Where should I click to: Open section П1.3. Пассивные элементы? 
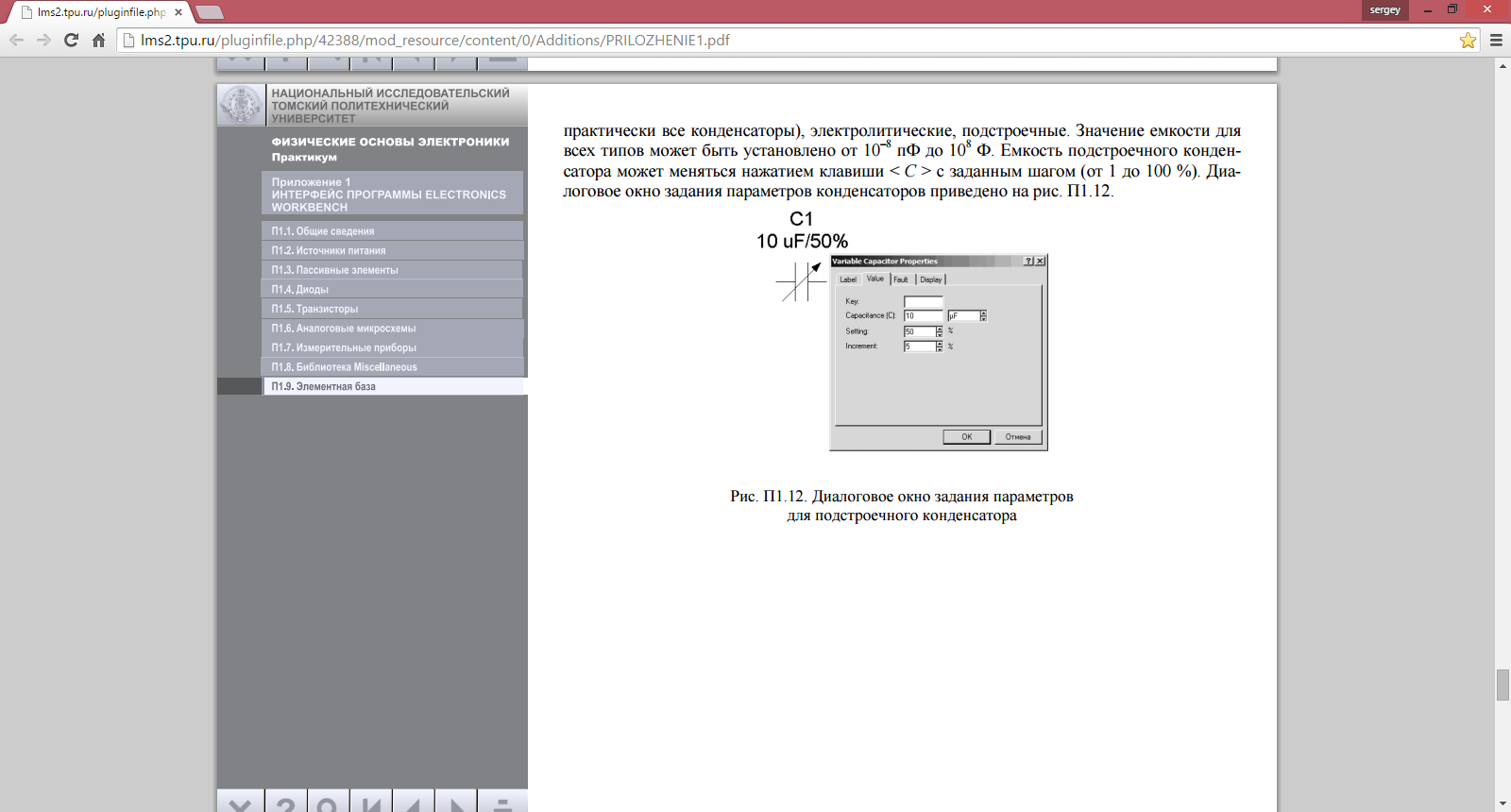click(392, 270)
